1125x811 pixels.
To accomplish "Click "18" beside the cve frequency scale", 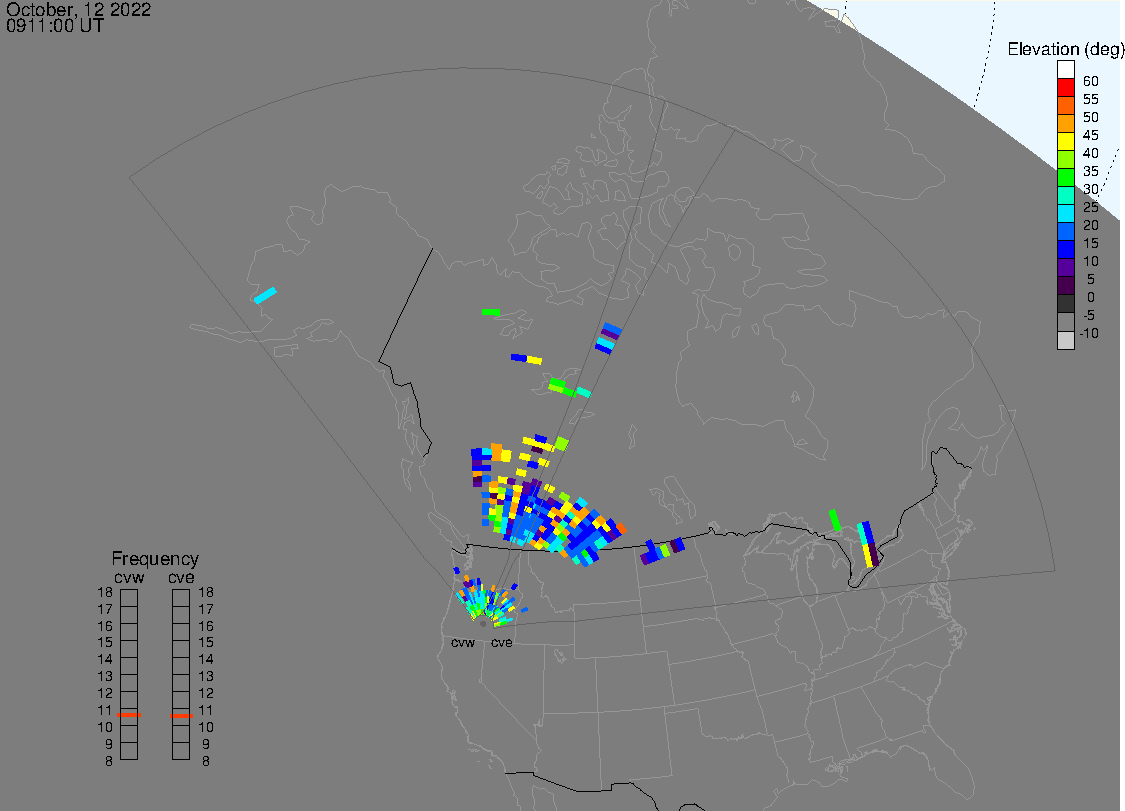I will tap(206, 593).
